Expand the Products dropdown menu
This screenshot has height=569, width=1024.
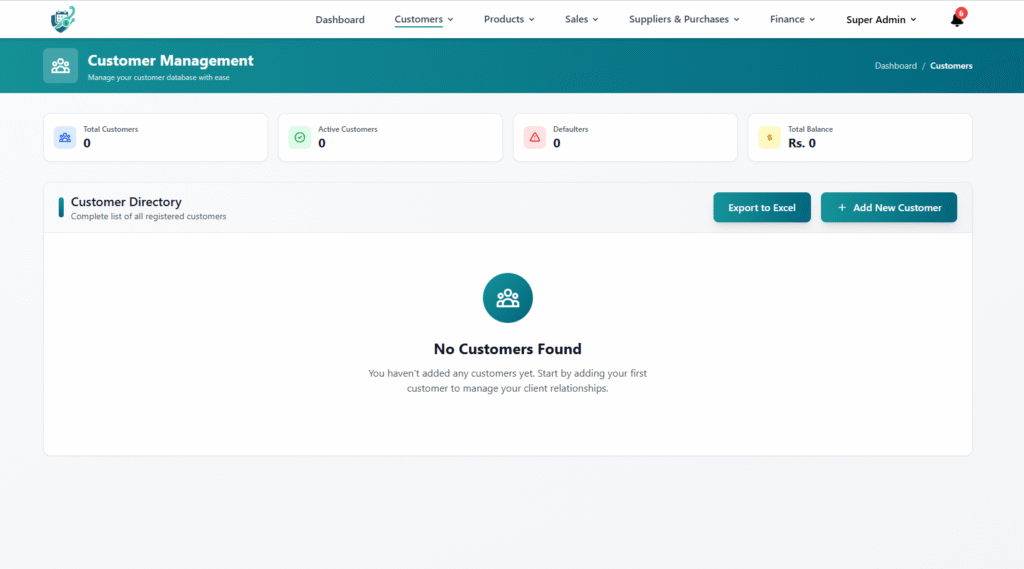[x=509, y=19]
